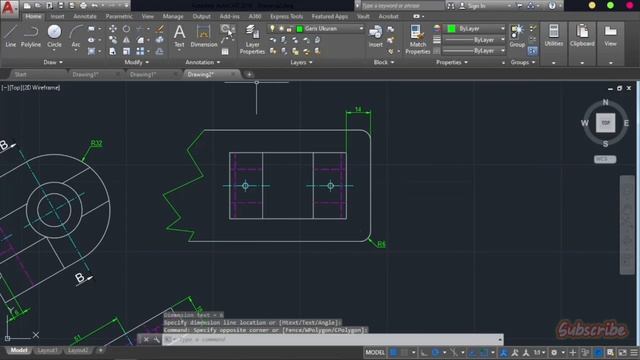Toggle polar tracking in status bar
Screen dimensions: 640x360
click(435, 352)
